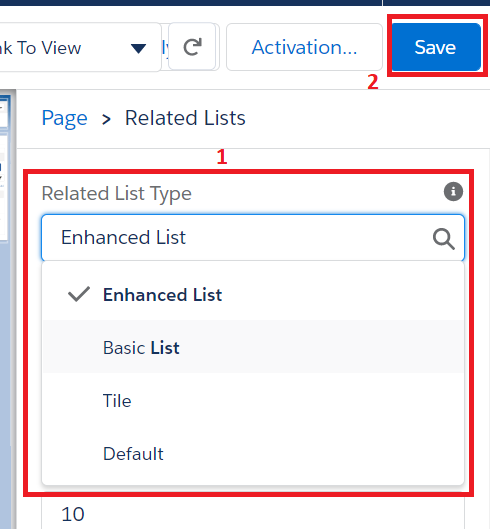Click the info icon beside Related List Type

(453, 192)
